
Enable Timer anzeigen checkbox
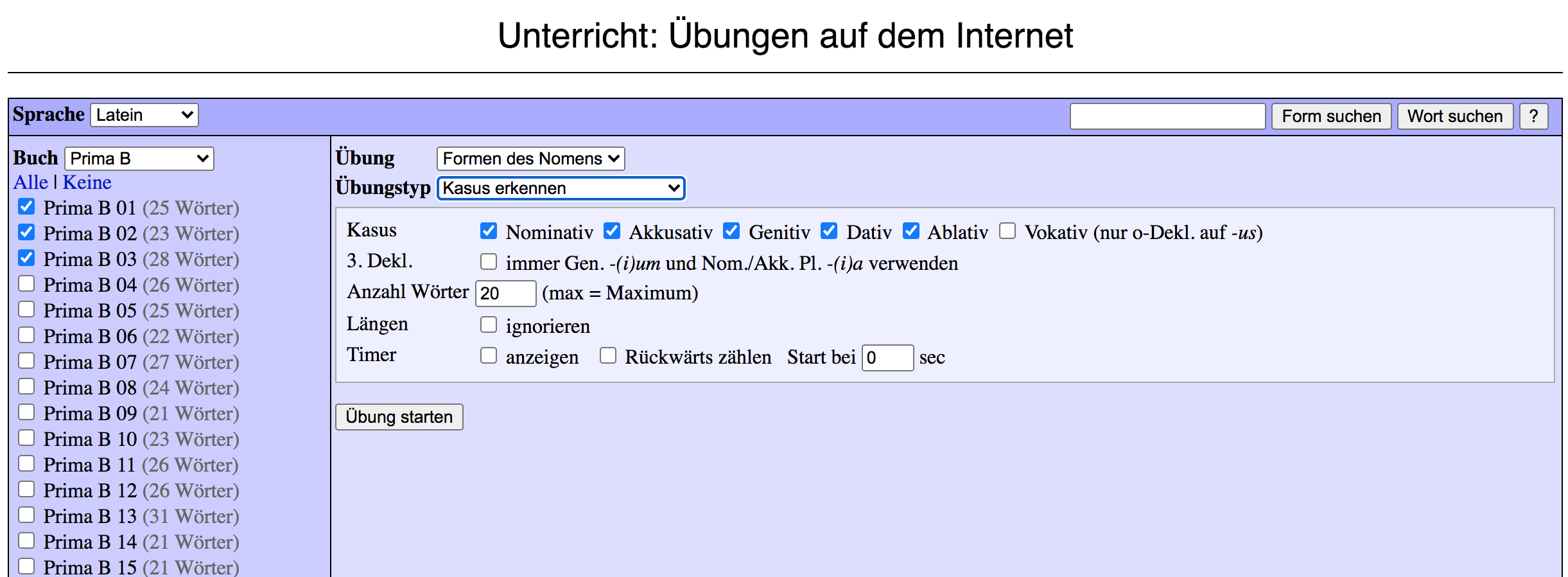pyautogui.click(x=489, y=356)
